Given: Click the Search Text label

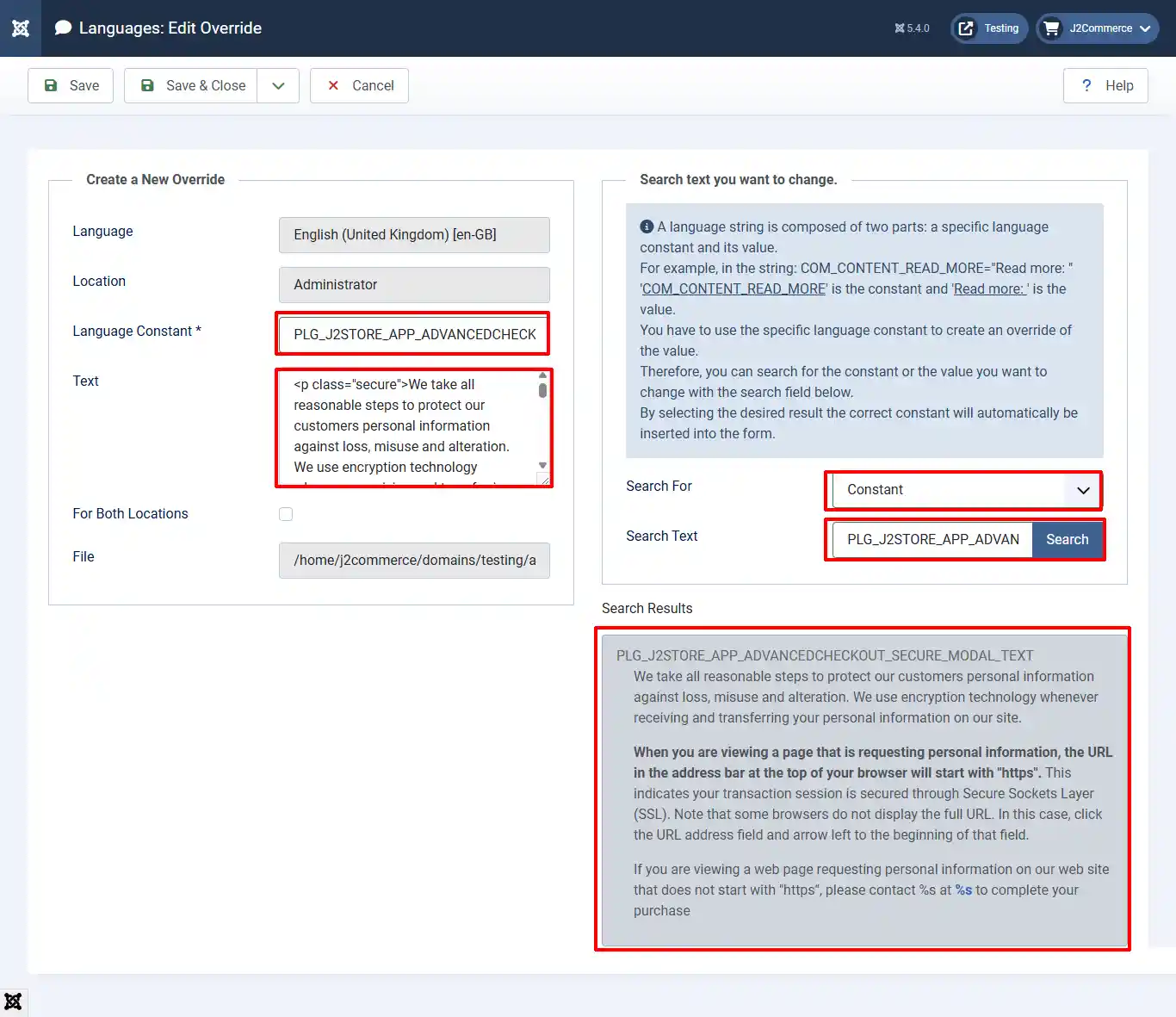Looking at the screenshot, I should point(661,536).
